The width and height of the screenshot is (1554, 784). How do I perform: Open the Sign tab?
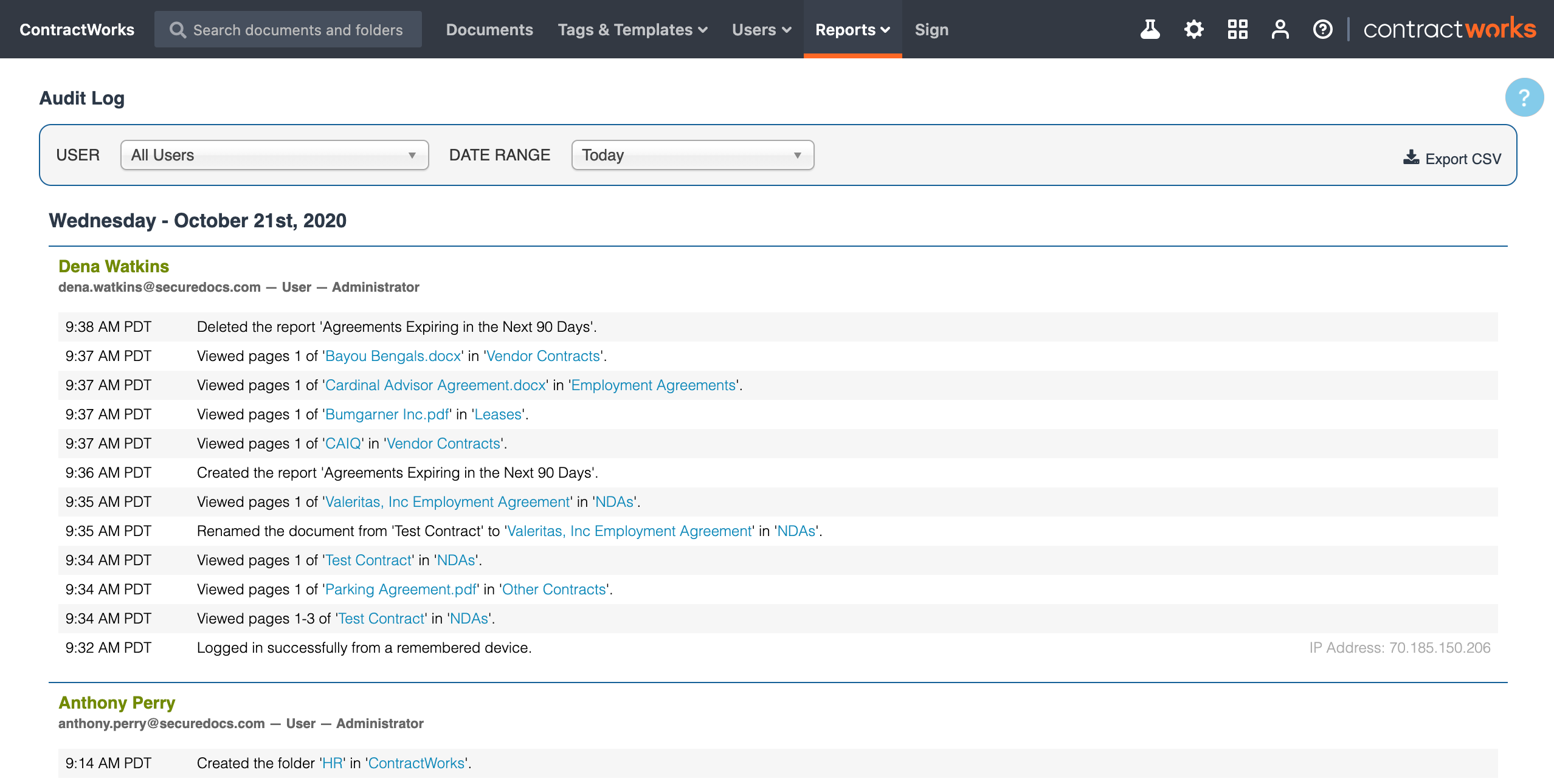931,30
